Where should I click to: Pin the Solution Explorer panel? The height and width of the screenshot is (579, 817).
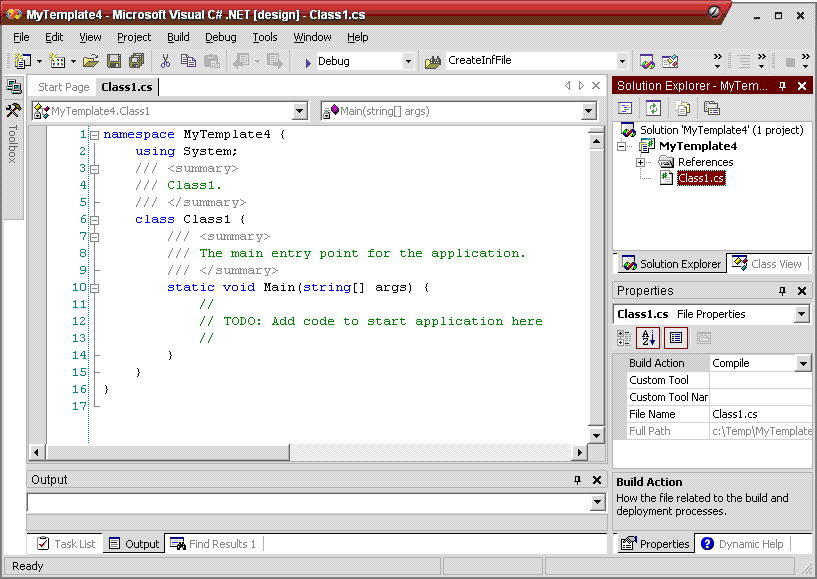[x=782, y=86]
